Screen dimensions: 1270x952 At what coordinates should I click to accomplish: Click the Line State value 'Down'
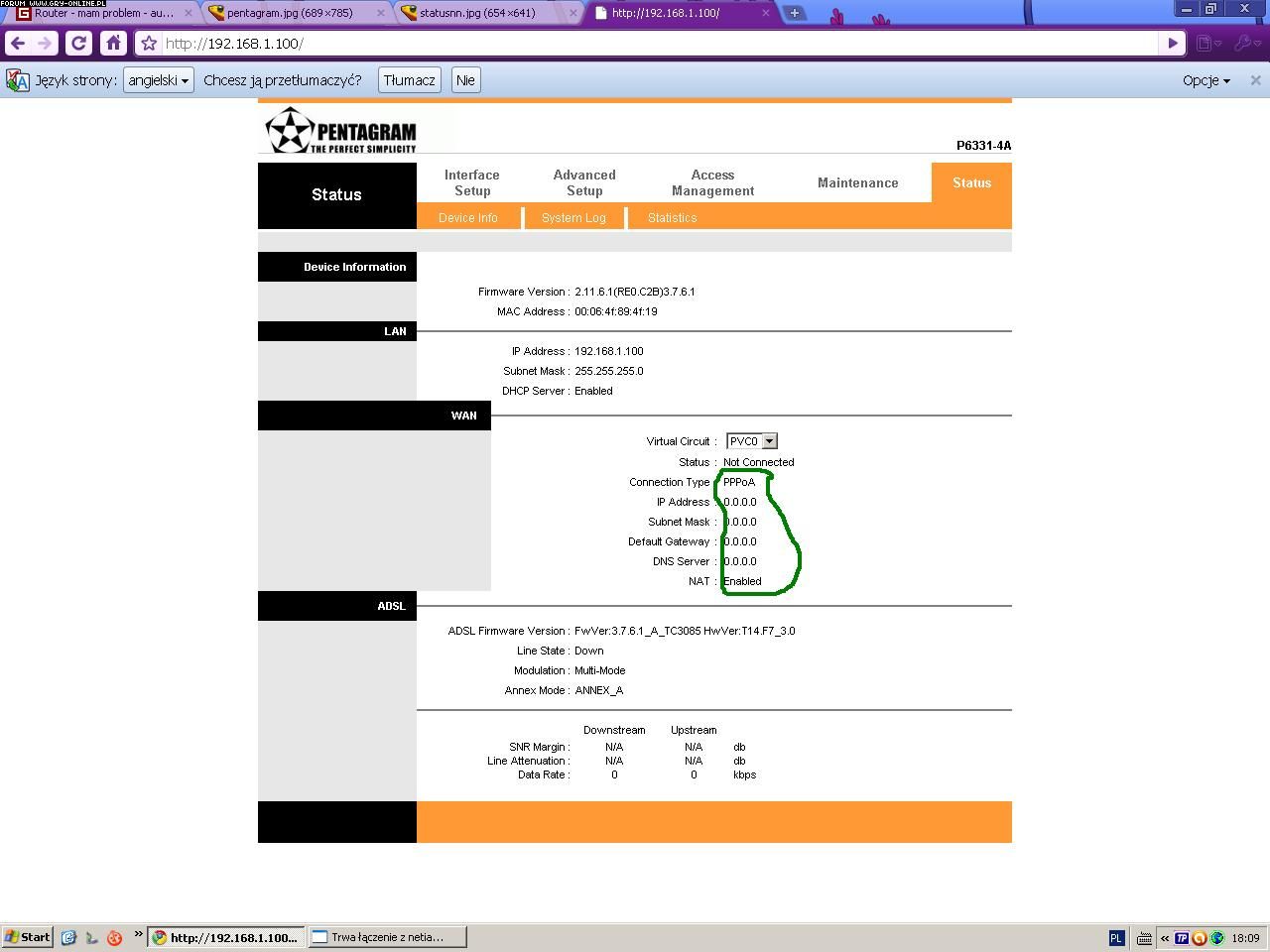589,651
